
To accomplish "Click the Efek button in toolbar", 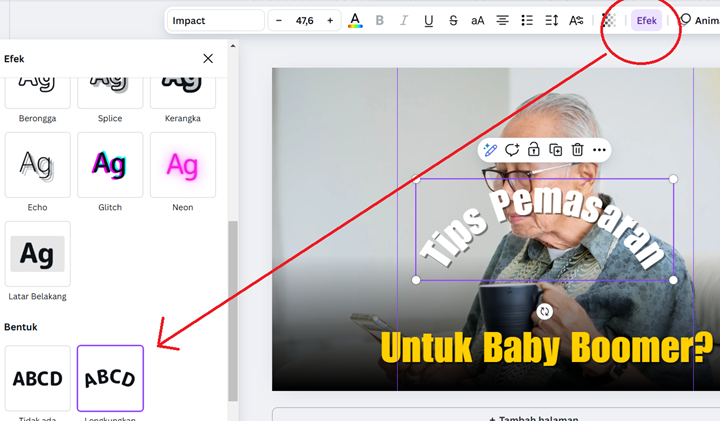I will [647, 21].
